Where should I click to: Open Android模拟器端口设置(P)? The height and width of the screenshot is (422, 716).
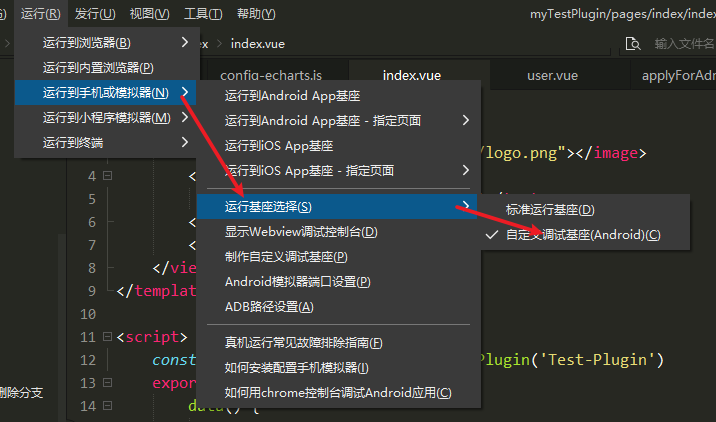point(338,282)
